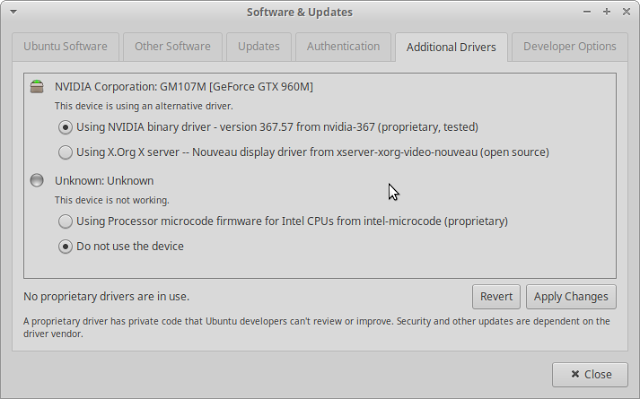Close window using title bar X icon
The height and width of the screenshot is (399, 640).
pos(626,12)
